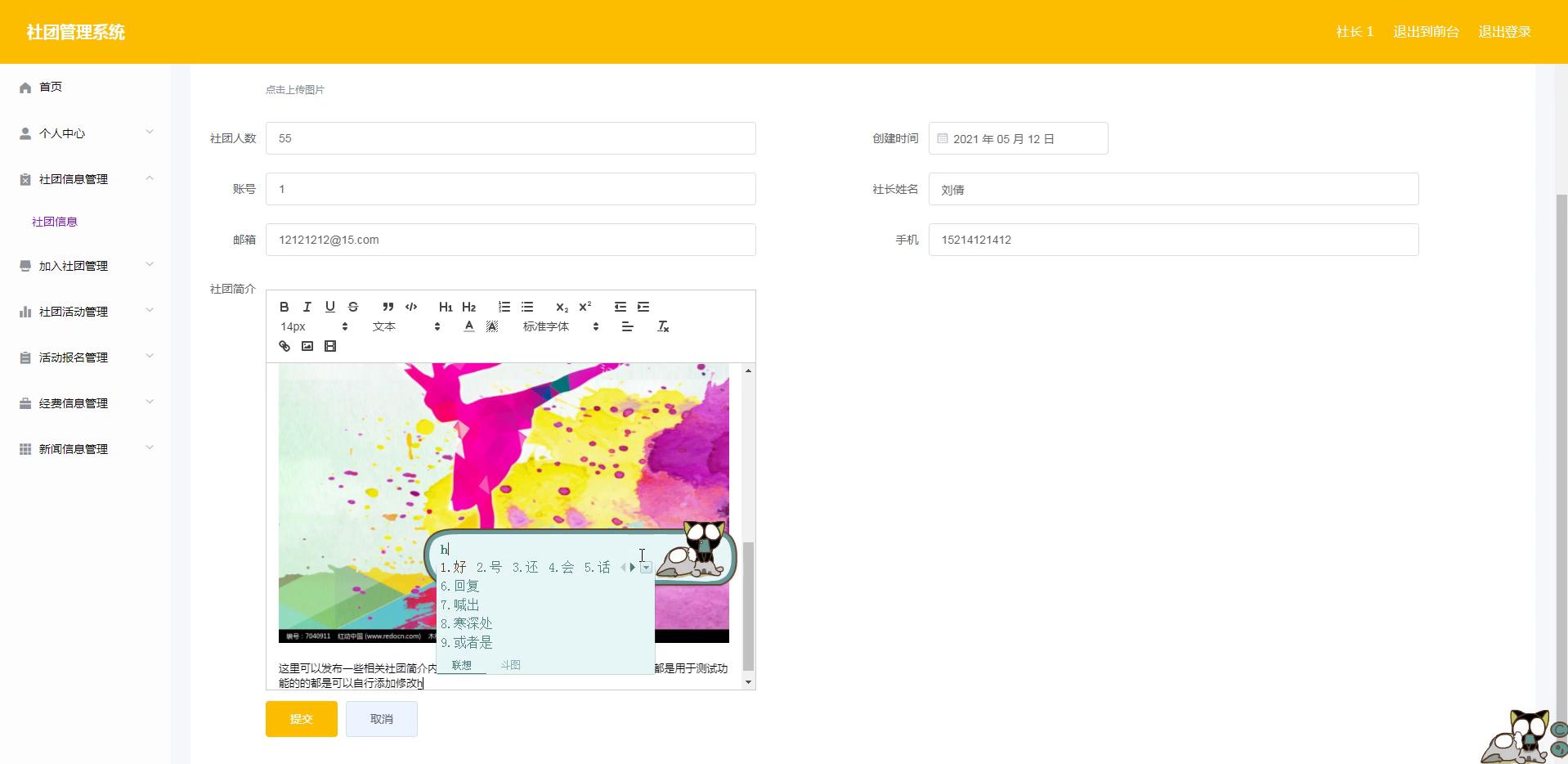Image resolution: width=1568 pixels, height=764 pixels.
Task: Apply an ordered numbered list
Action: (x=504, y=307)
